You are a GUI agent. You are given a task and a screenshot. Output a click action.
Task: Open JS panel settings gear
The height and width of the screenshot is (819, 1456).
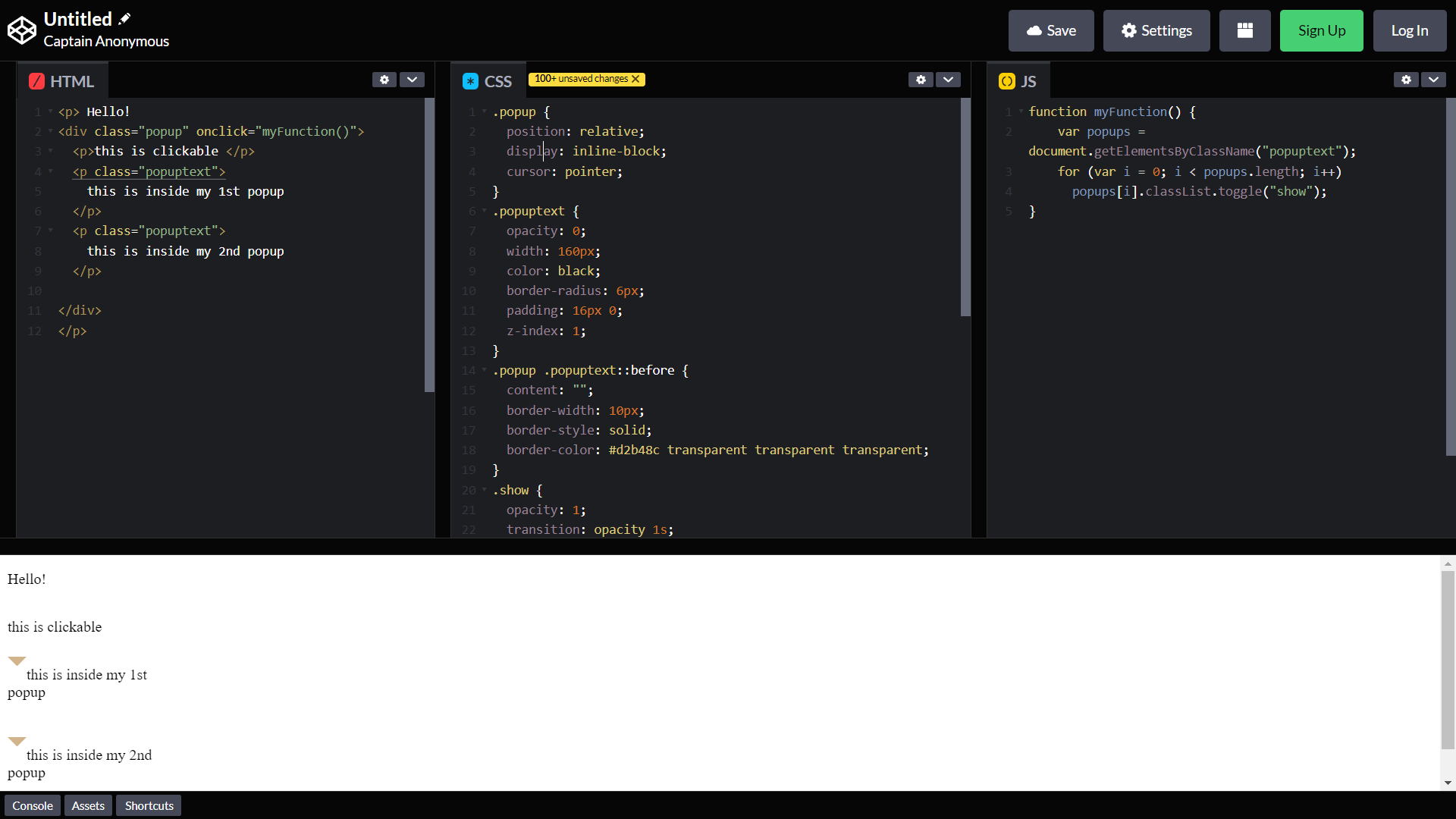[1407, 81]
